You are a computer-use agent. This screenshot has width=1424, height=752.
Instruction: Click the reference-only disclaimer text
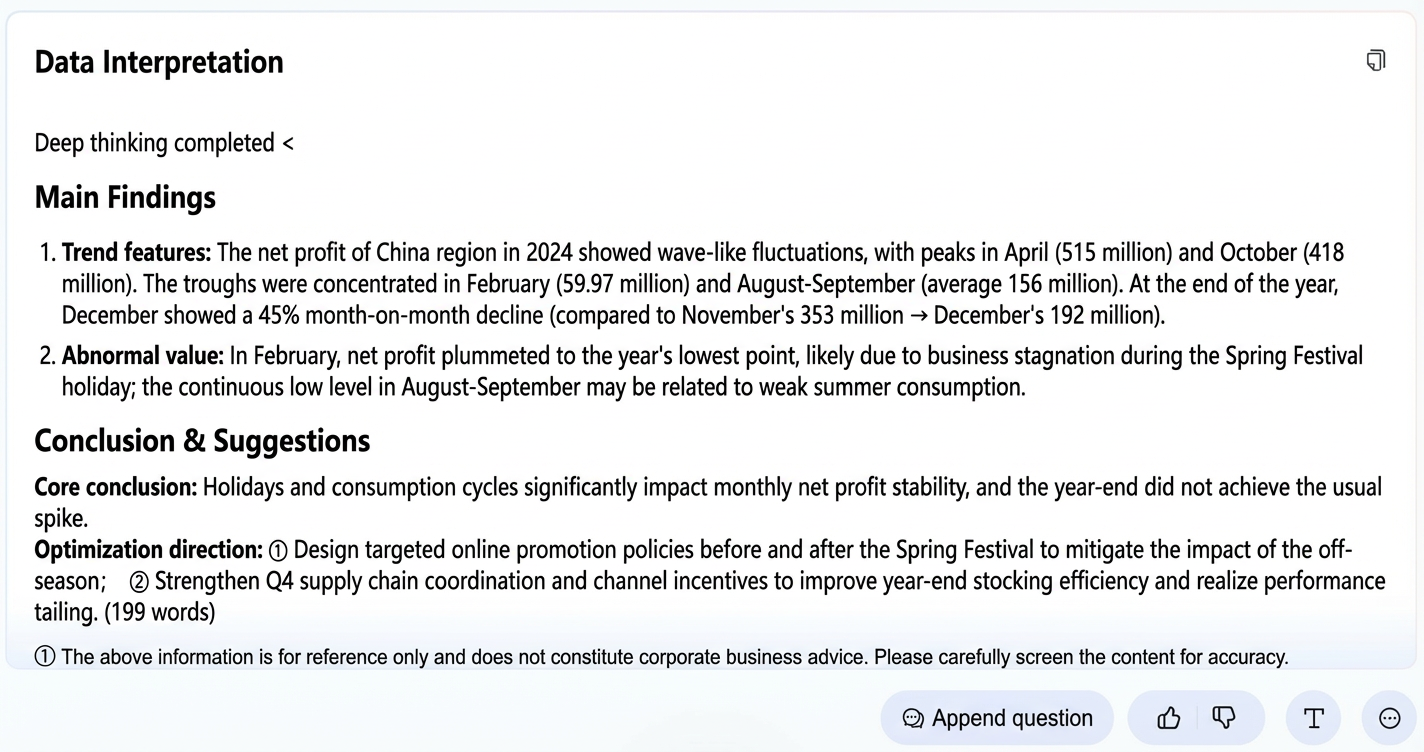pyautogui.click(x=675, y=657)
